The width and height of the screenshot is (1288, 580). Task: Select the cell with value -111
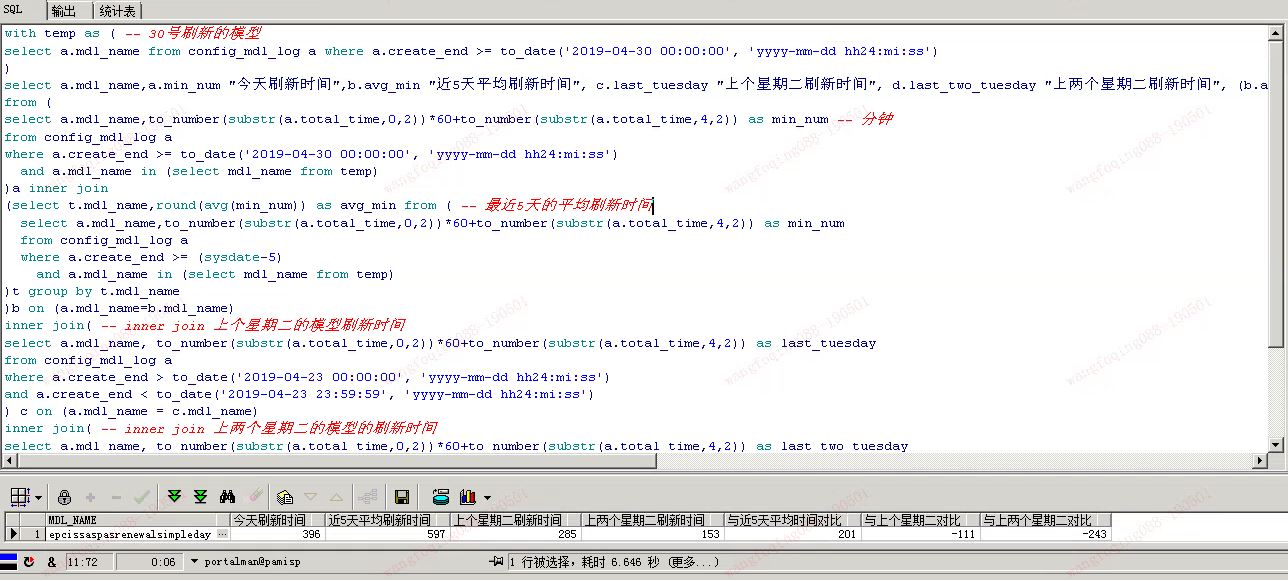920,534
